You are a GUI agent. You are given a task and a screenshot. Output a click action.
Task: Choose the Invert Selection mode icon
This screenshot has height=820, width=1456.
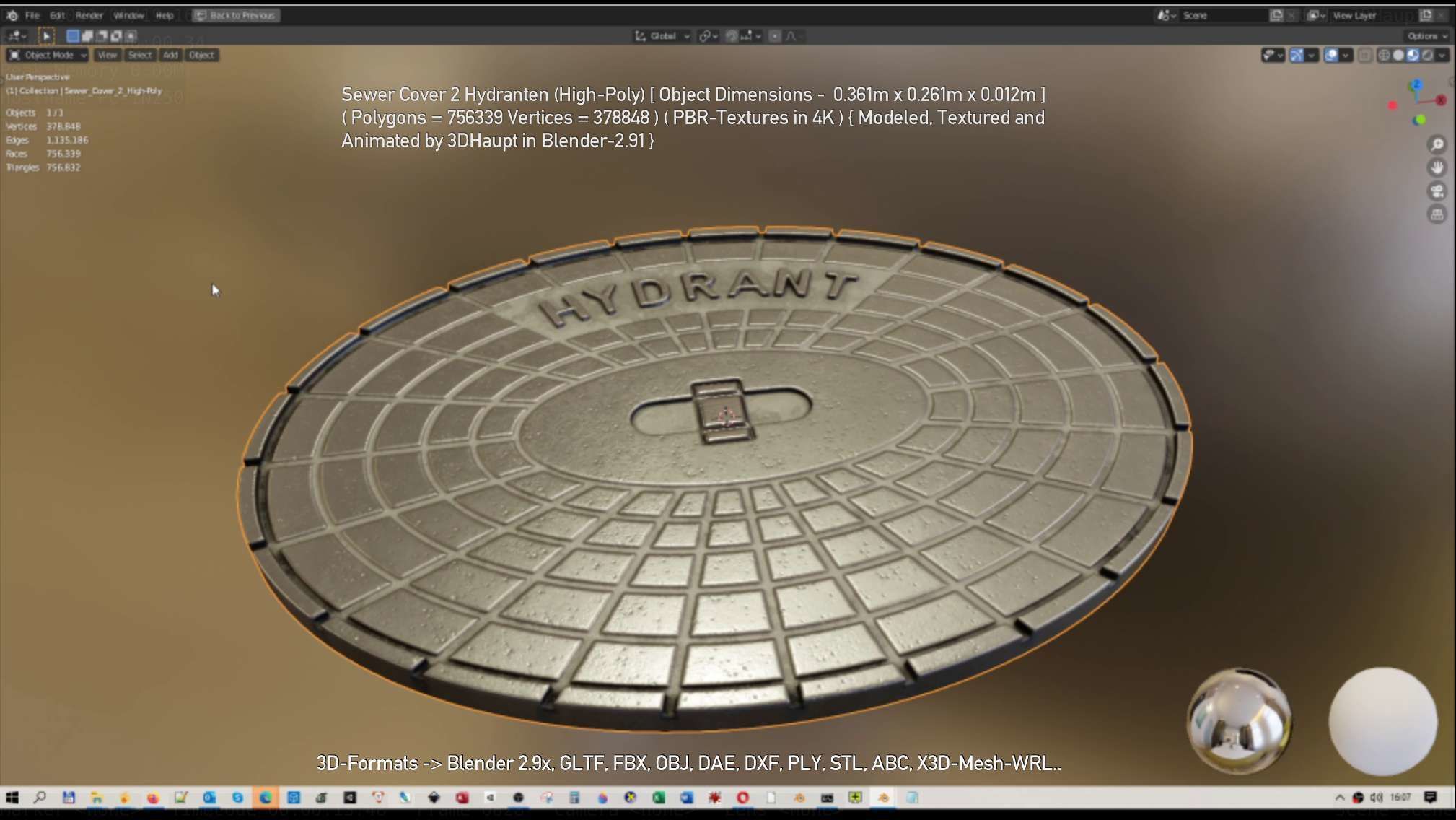(116, 35)
